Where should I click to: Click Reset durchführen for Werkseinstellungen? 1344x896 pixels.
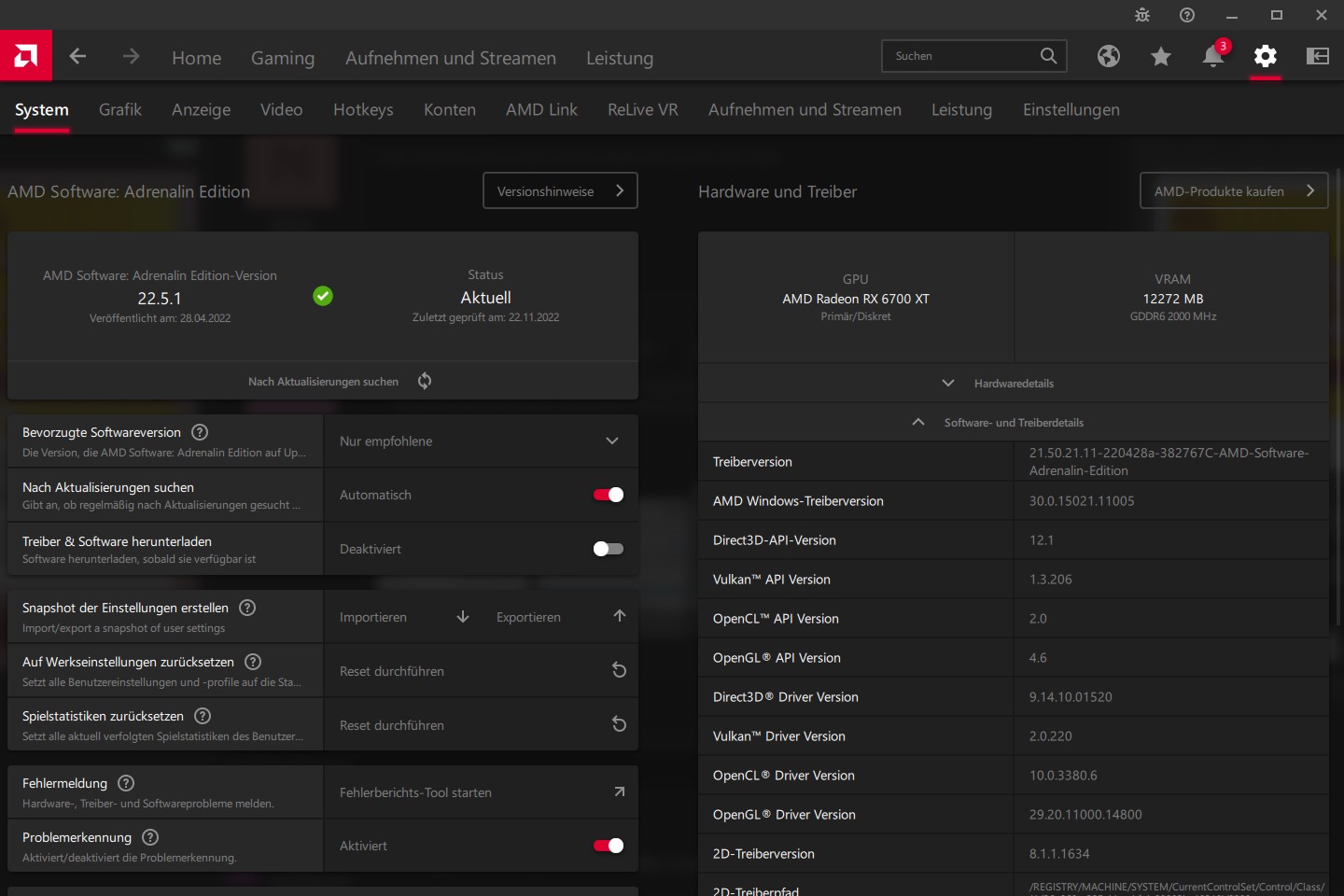[481, 671]
